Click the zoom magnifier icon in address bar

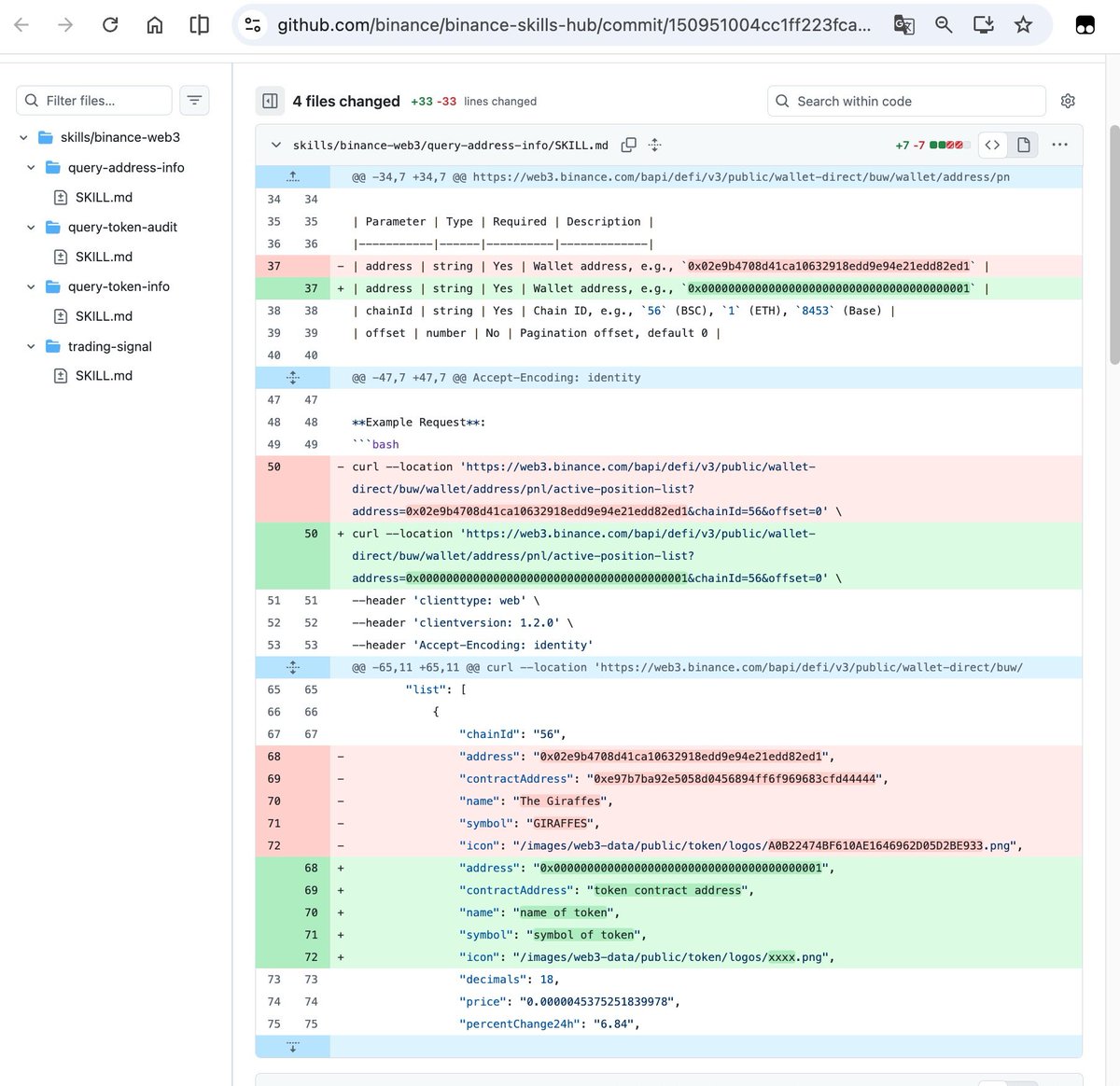(944, 25)
